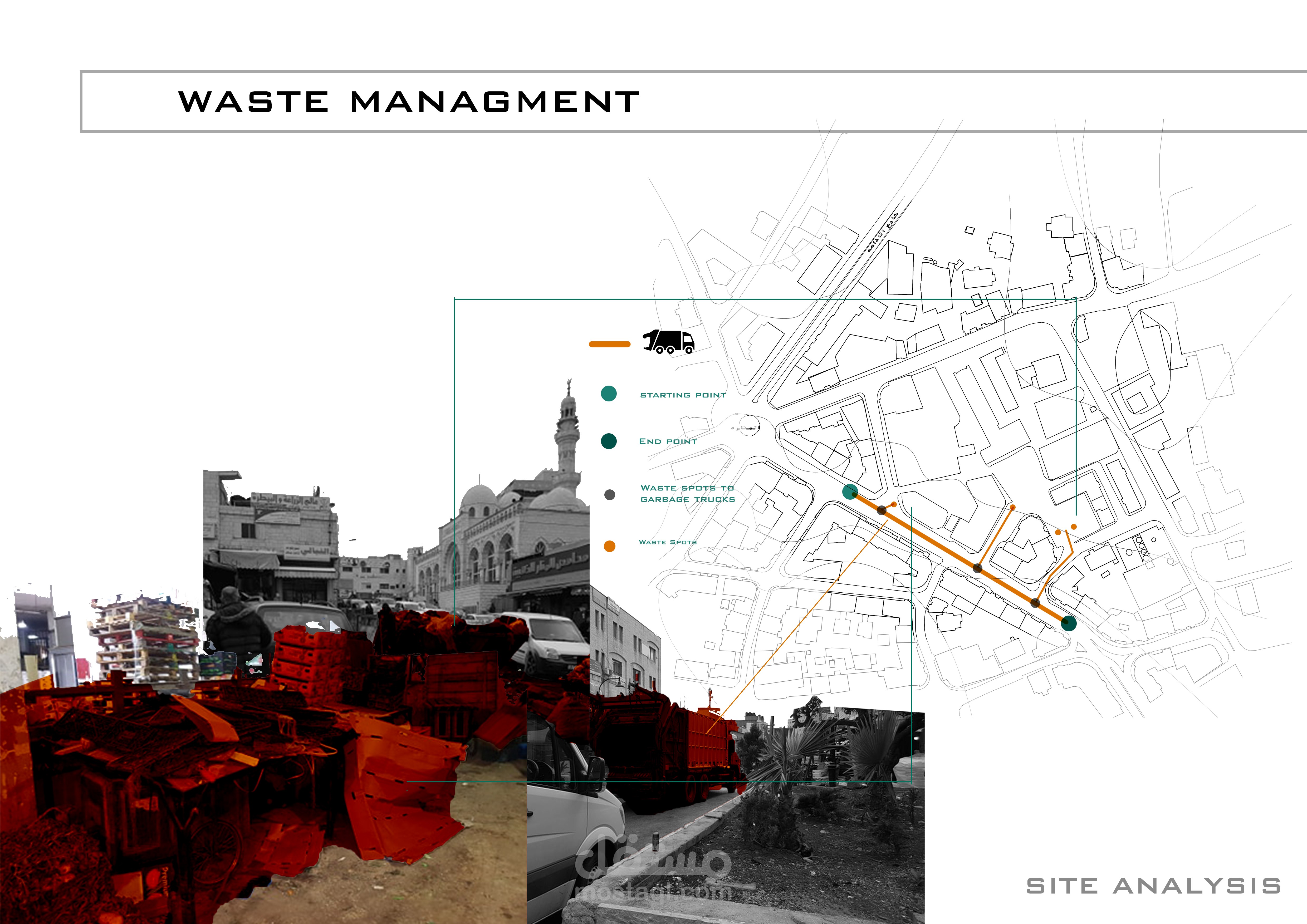Click the grey waste-to-trucks legend dot

click(x=609, y=494)
